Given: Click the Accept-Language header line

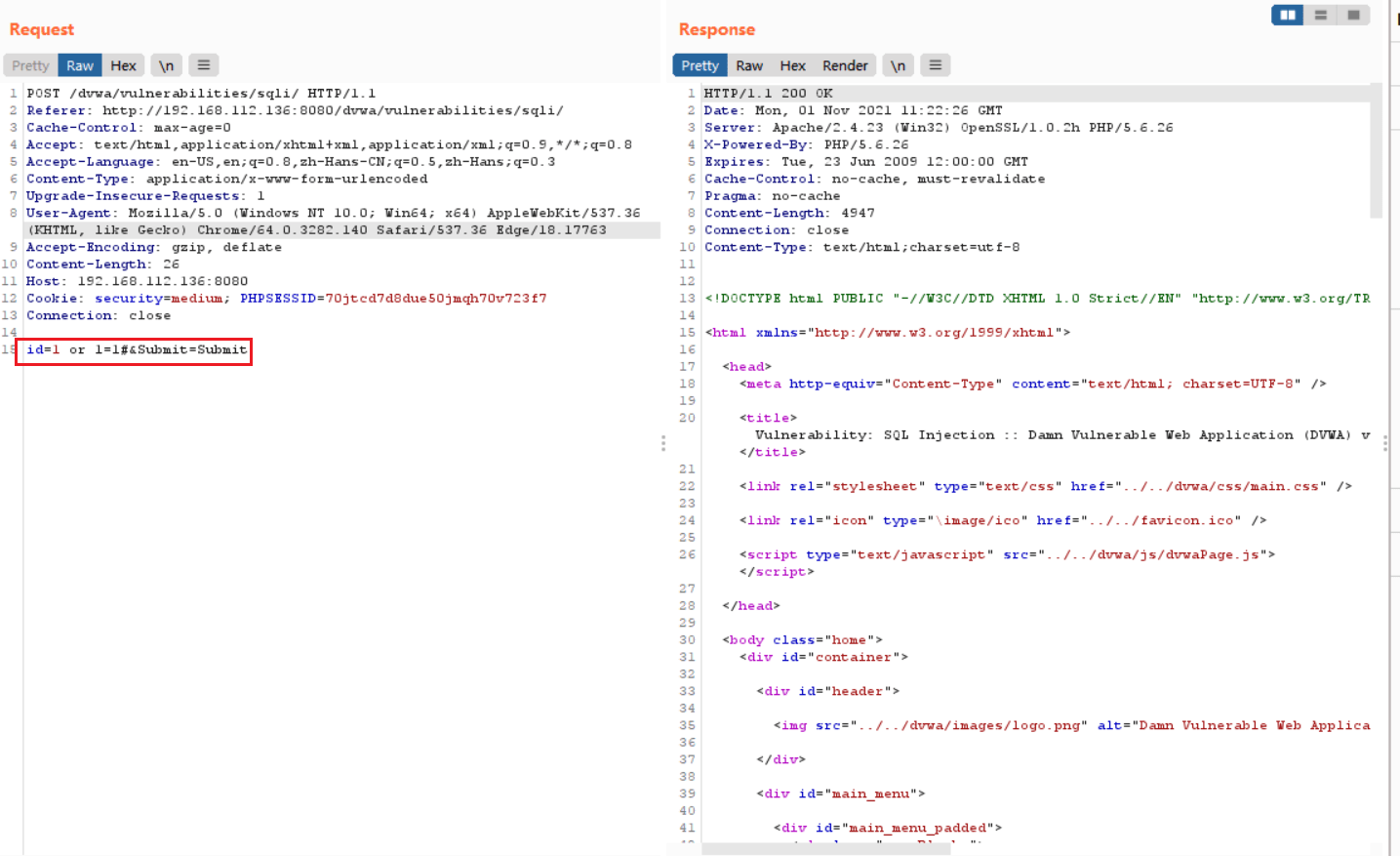Looking at the screenshot, I should point(291,162).
